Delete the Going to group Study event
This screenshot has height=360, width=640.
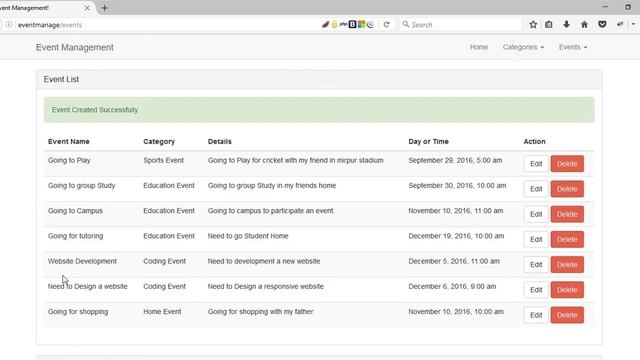coord(567,189)
